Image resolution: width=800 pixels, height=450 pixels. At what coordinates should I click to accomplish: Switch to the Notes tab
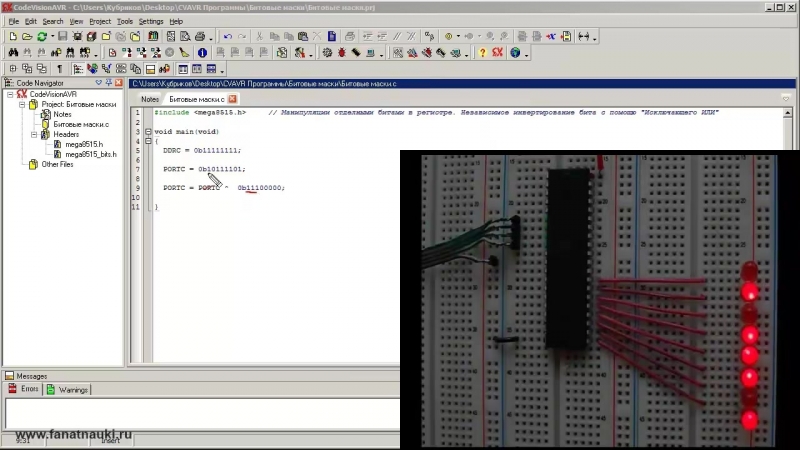[150, 100]
